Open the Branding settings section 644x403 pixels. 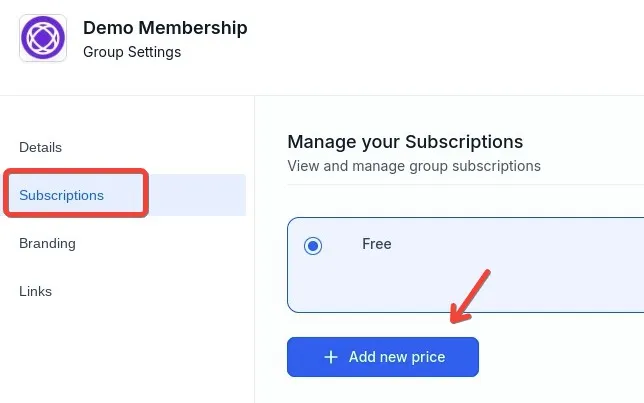tap(47, 243)
